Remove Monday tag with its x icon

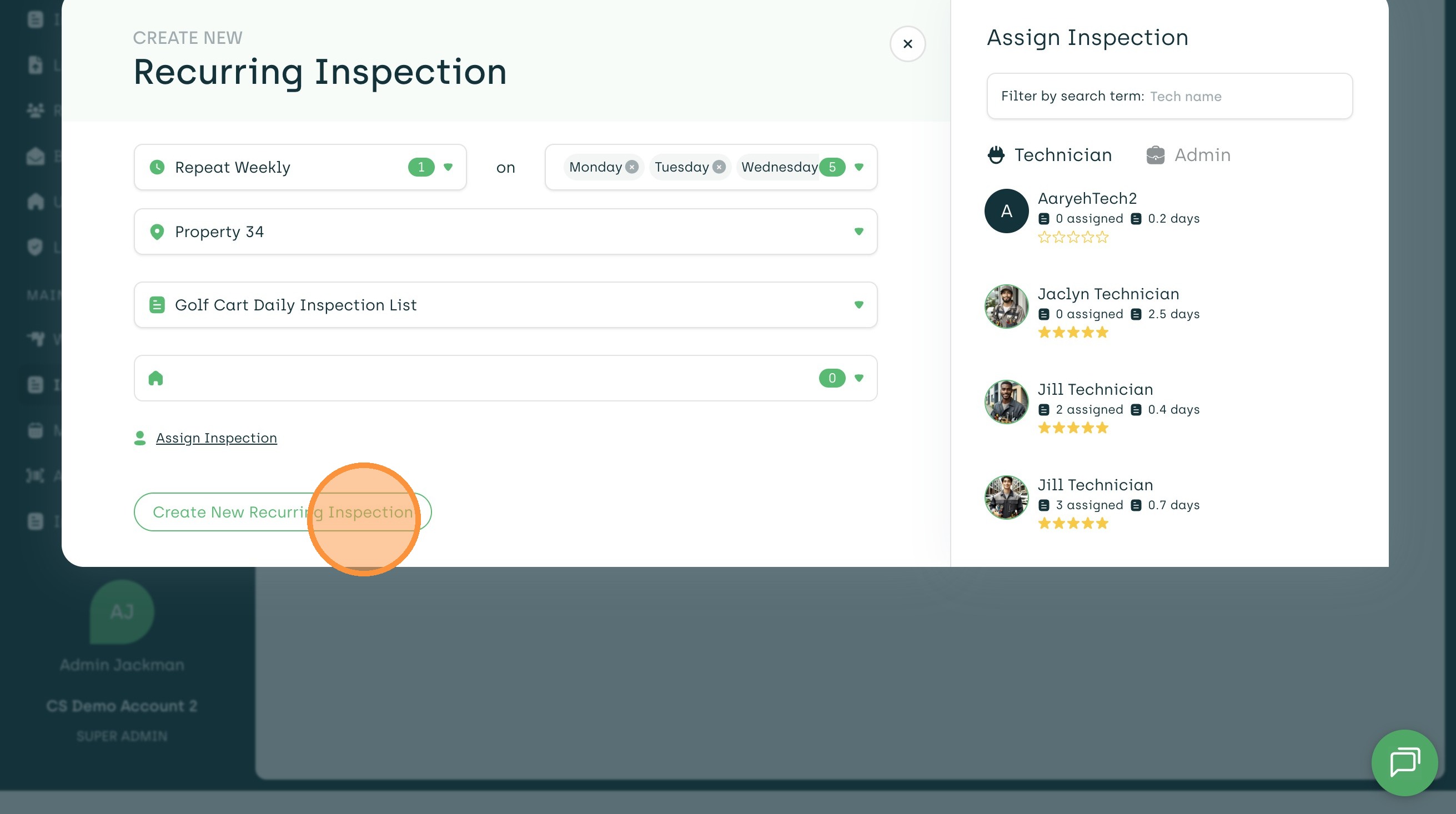pyautogui.click(x=632, y=167)
